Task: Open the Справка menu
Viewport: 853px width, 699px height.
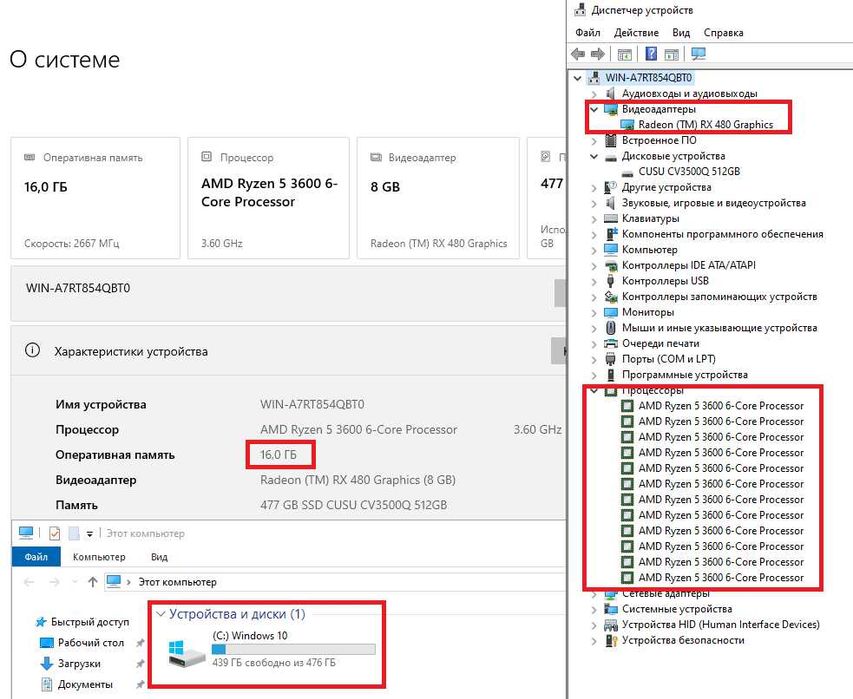Action: [x=723, y=33]
